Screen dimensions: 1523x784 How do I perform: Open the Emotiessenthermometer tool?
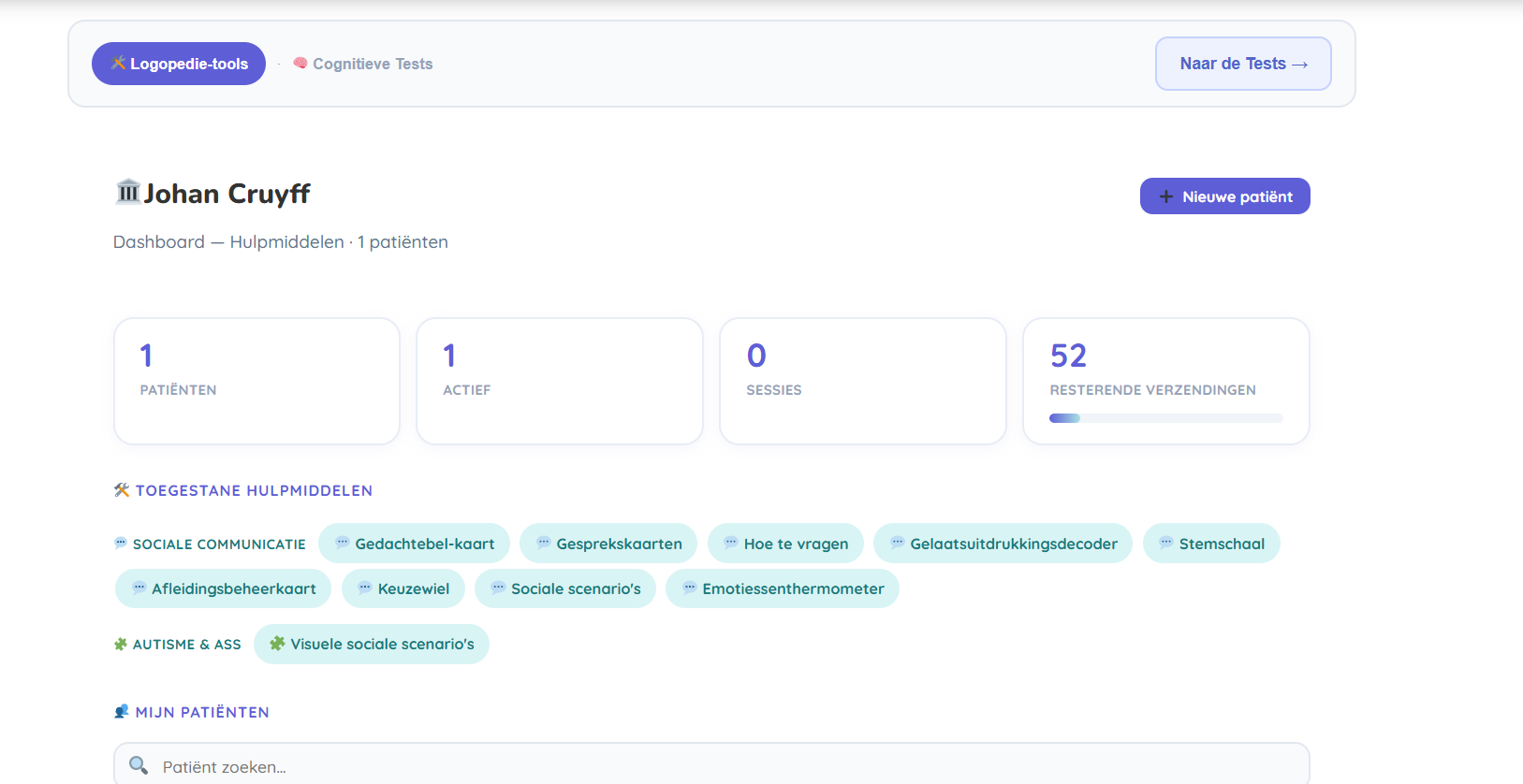click(783, 588)
